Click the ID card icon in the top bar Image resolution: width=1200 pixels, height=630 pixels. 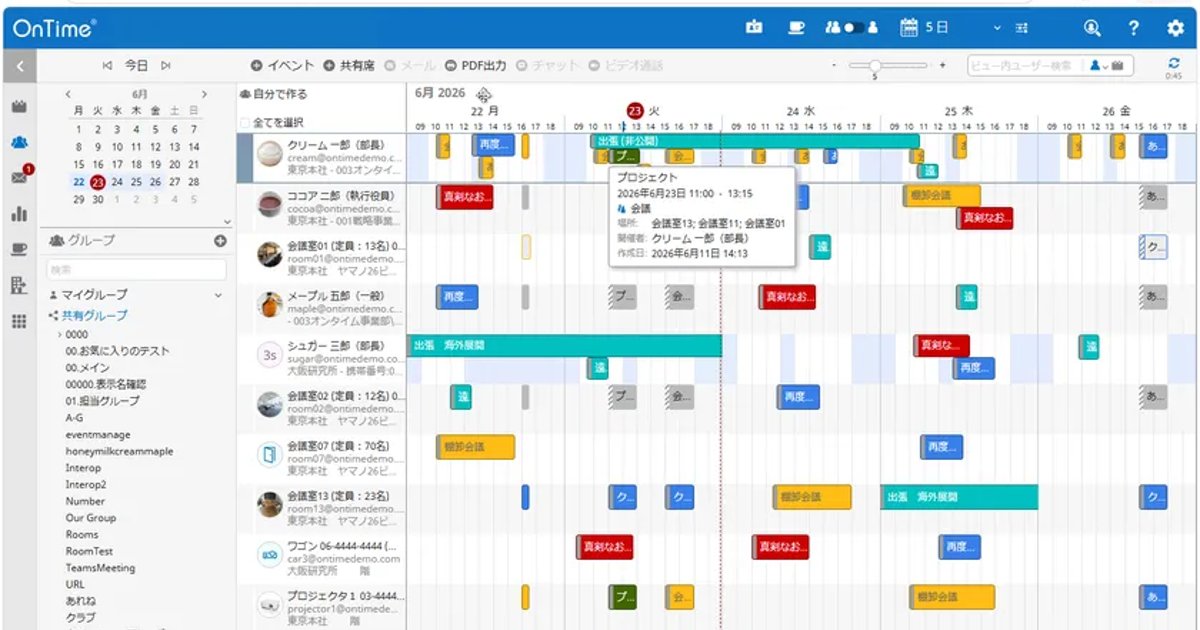point(754,28)
